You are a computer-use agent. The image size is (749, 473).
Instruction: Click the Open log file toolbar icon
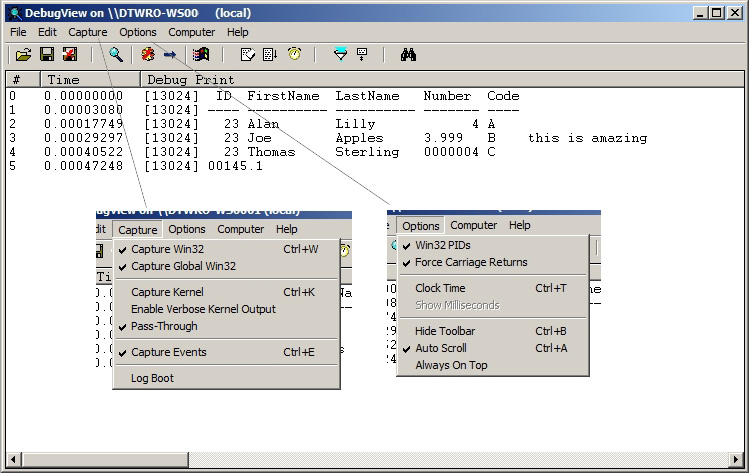coord(23,54)
